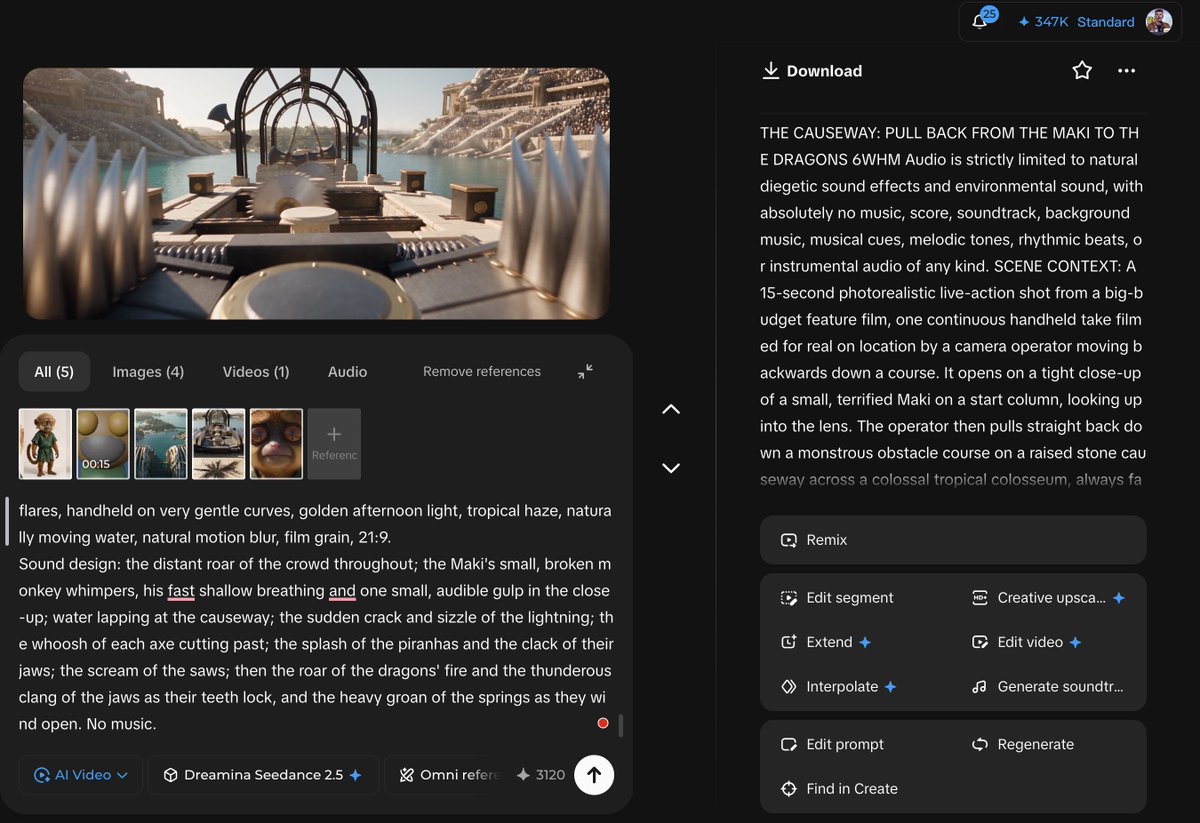This screenshot has width=1200, height=823.
Task: Click the generated video preview
Action: (x=316, y=193)
